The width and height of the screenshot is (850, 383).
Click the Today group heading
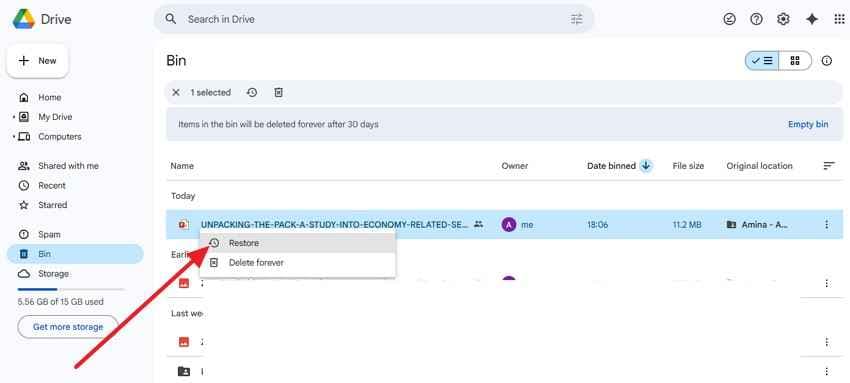[x=183, y=196]
